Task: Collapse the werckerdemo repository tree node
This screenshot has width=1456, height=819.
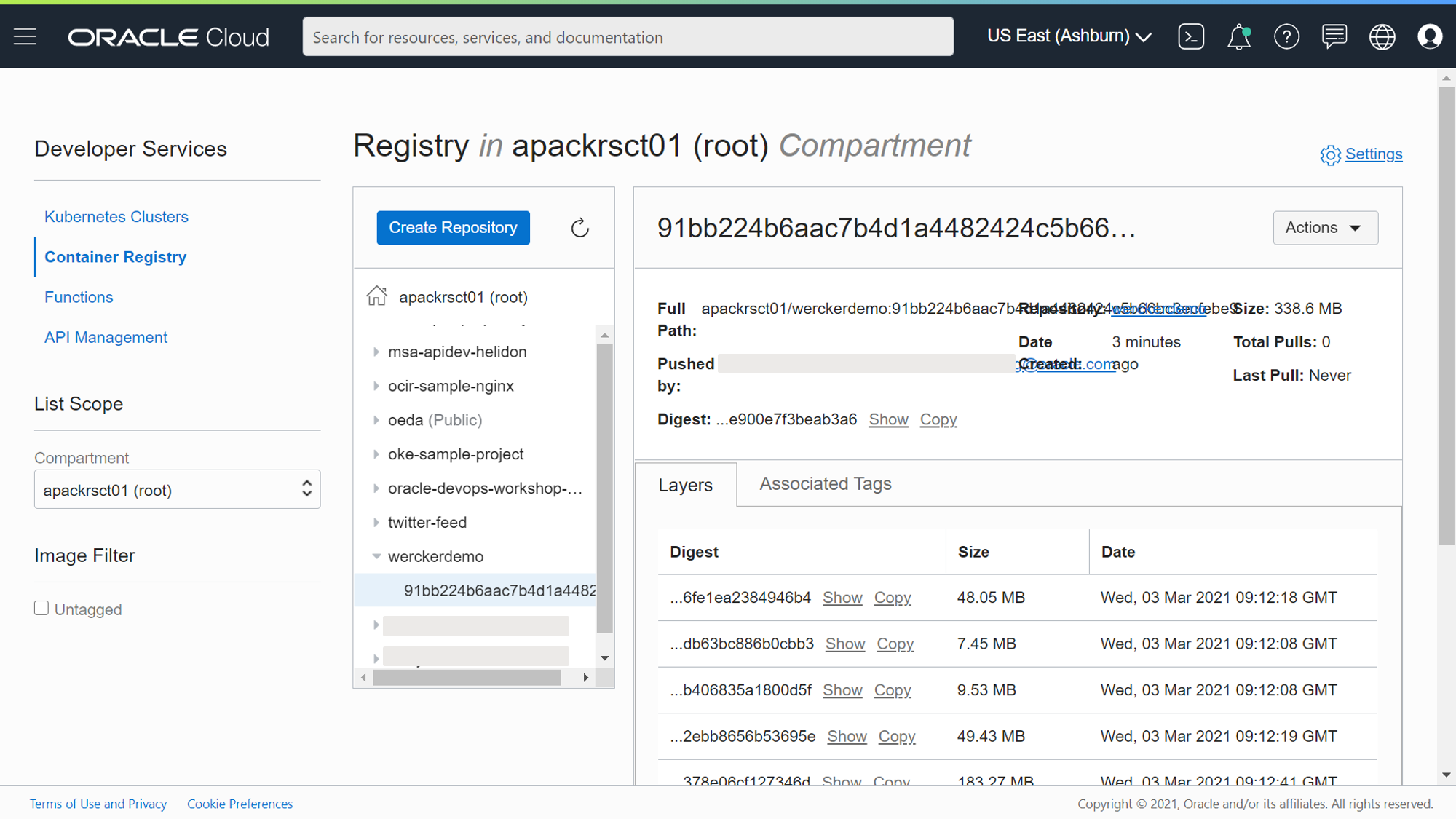Action: 376,556
